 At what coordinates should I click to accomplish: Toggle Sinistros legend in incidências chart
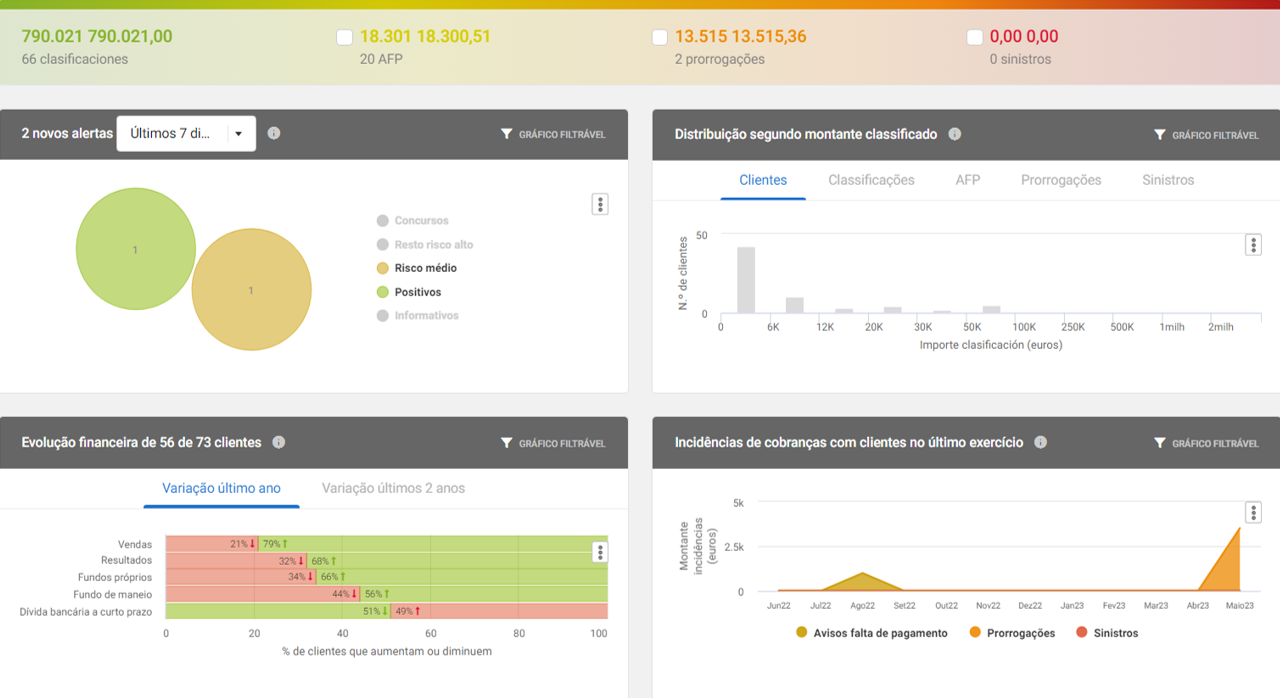1107,633
